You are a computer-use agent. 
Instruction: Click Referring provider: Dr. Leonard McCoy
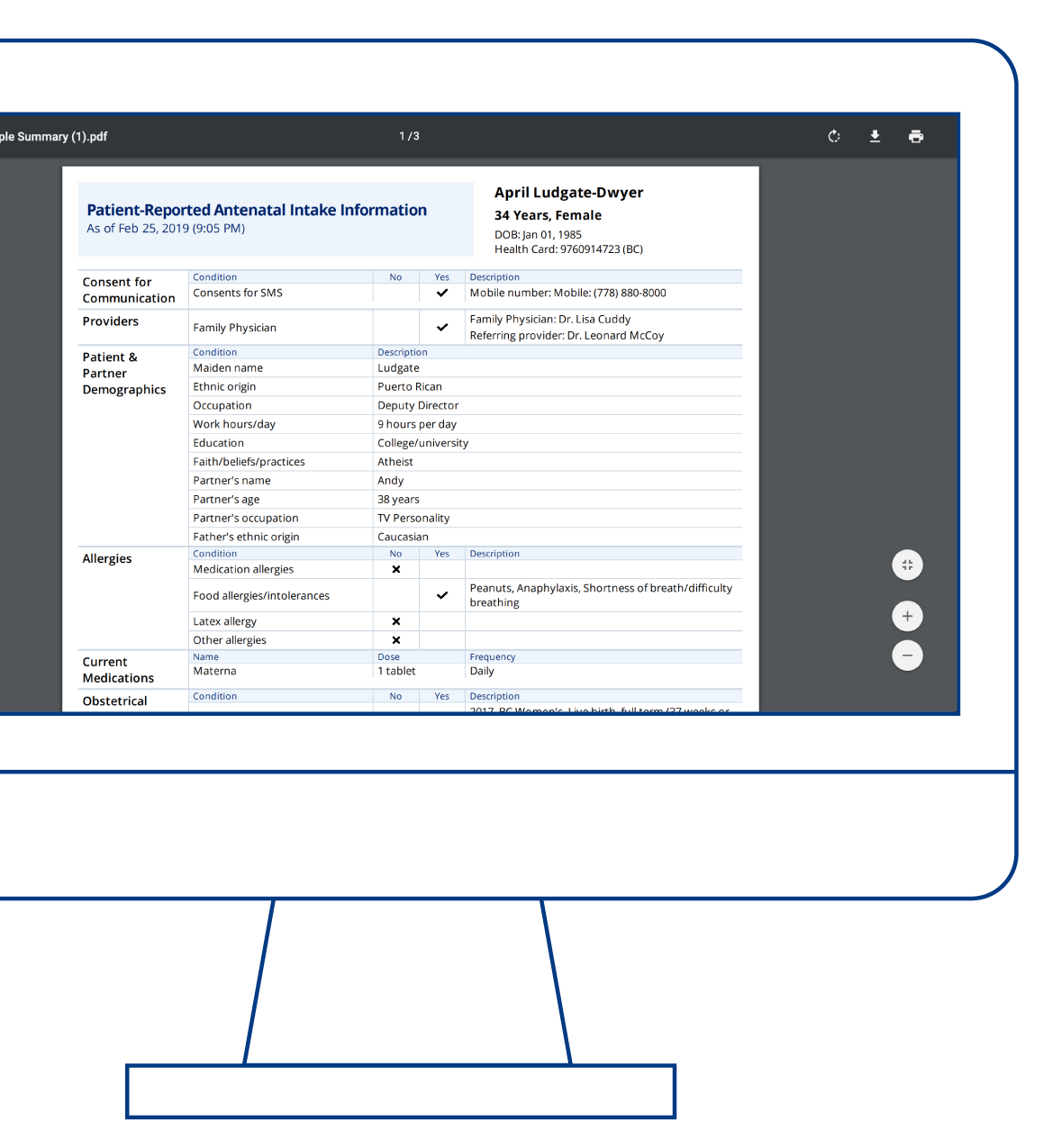[x=567, y=335]
